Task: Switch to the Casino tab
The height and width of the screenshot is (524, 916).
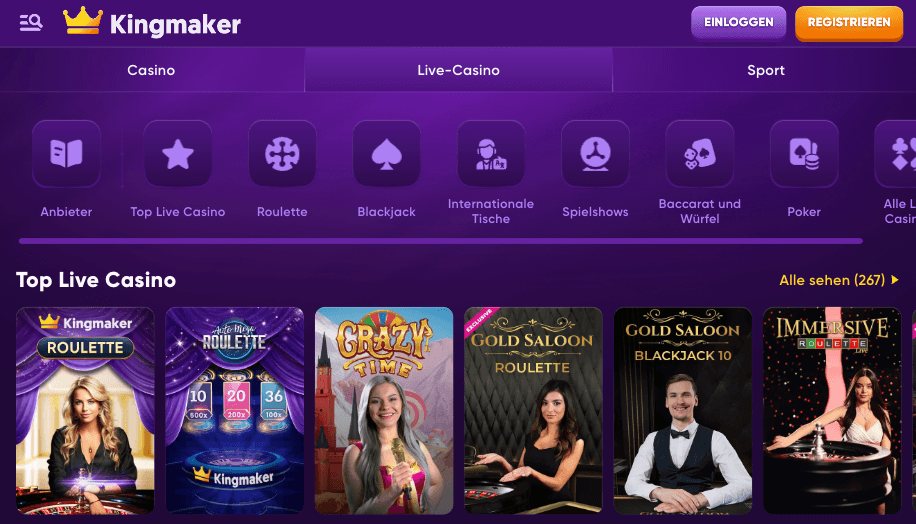Action: pyautogui.click(x=151, y=70)
